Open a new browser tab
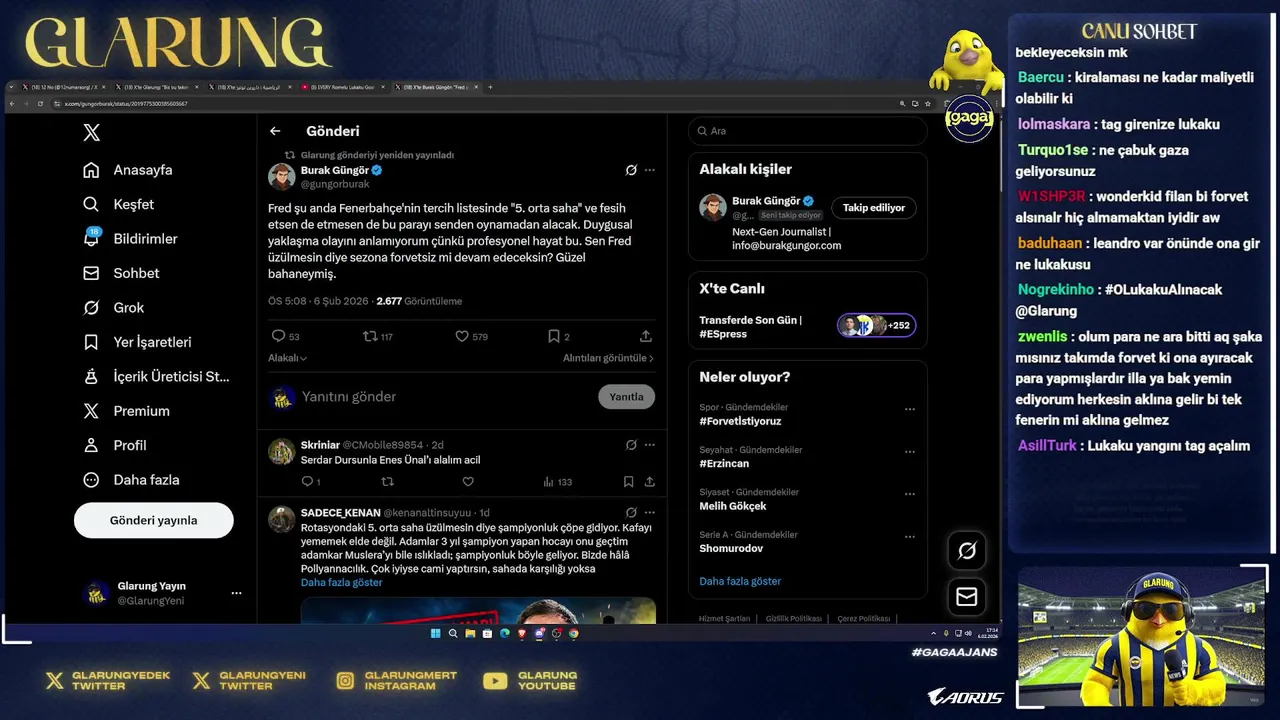1280x720 pixels. (490, 87)
